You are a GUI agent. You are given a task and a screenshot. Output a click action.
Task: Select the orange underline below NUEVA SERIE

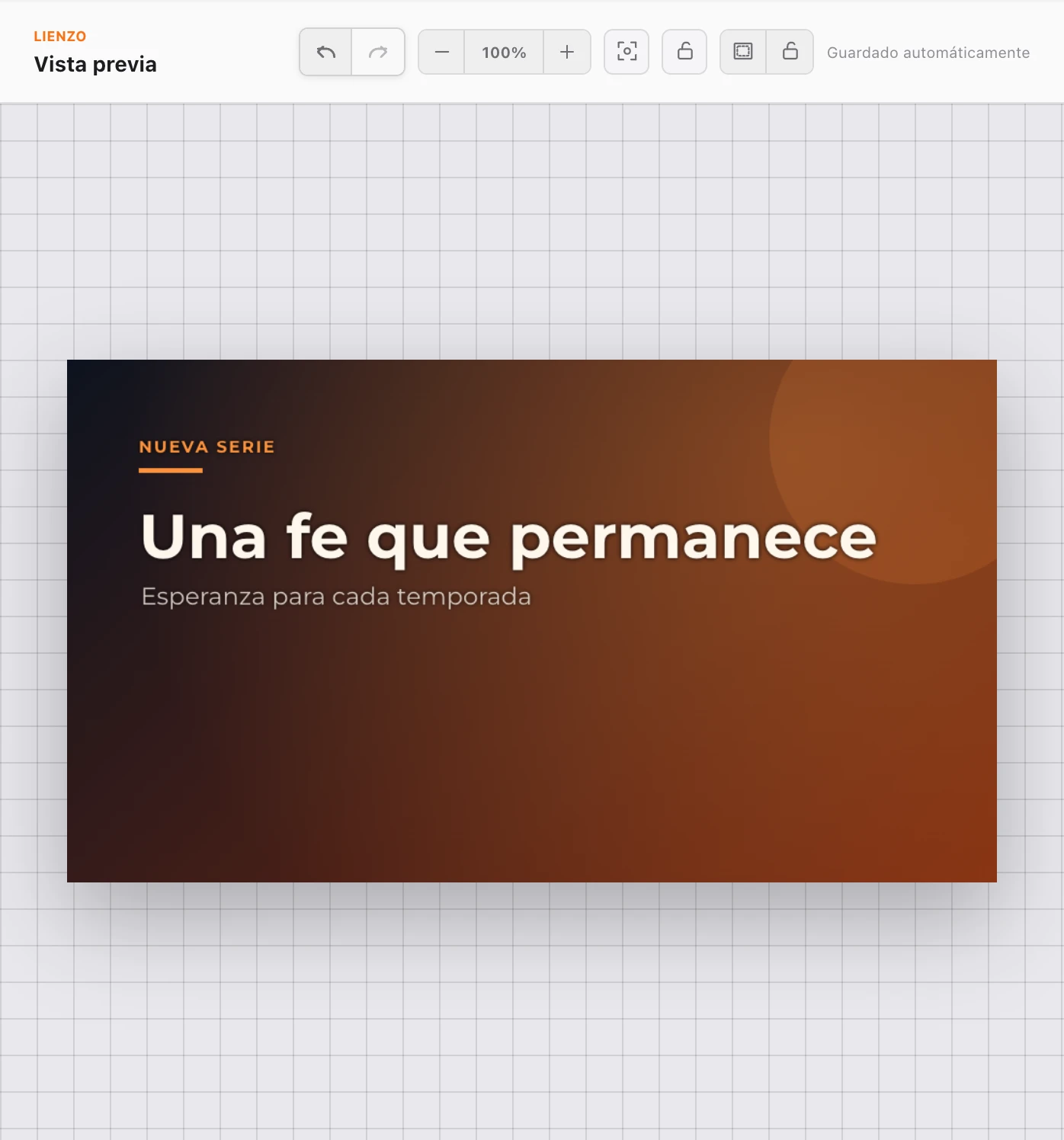171,470
